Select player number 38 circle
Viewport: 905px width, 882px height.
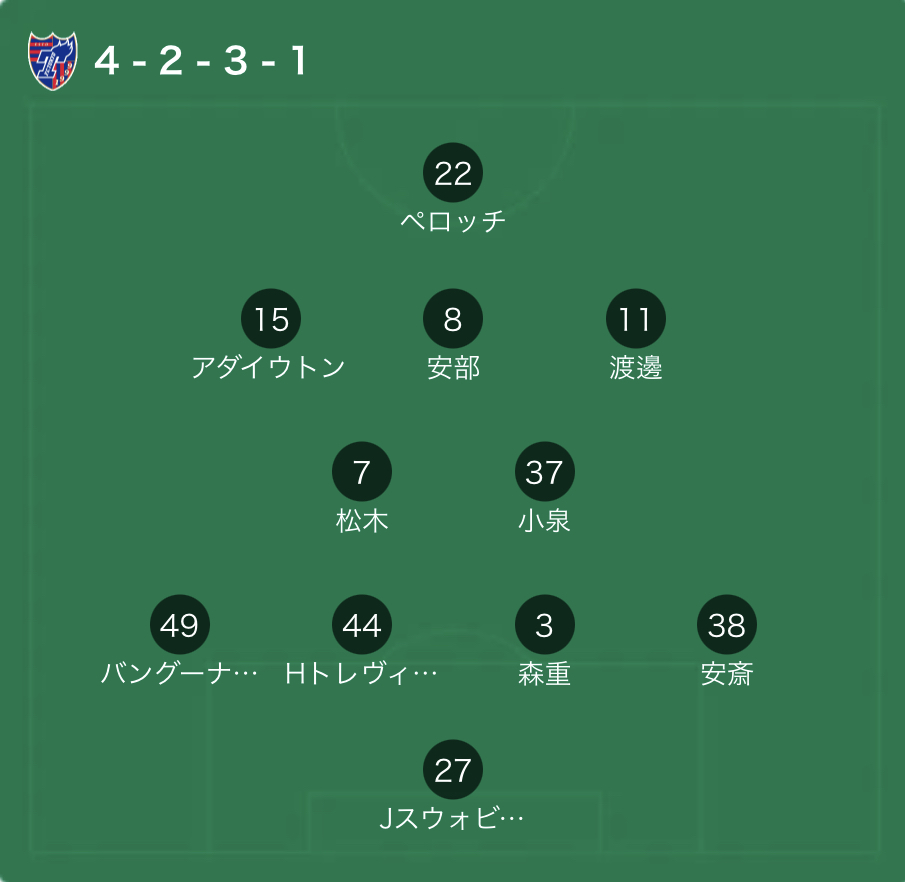[x=727, y=625]
